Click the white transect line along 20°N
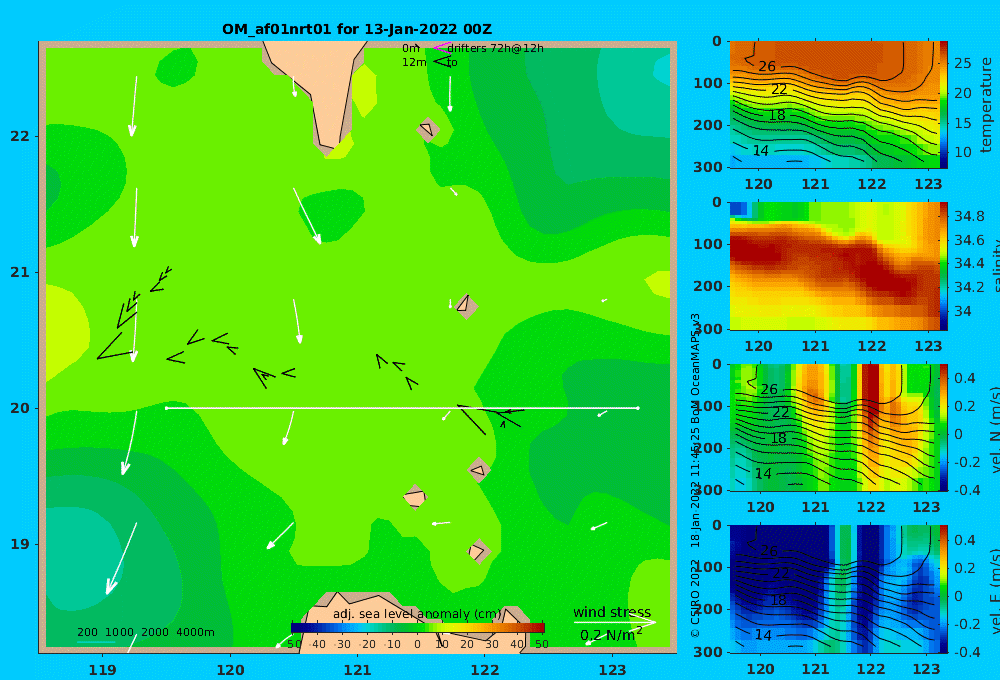 pyautogui.click(x=402, y=408)
